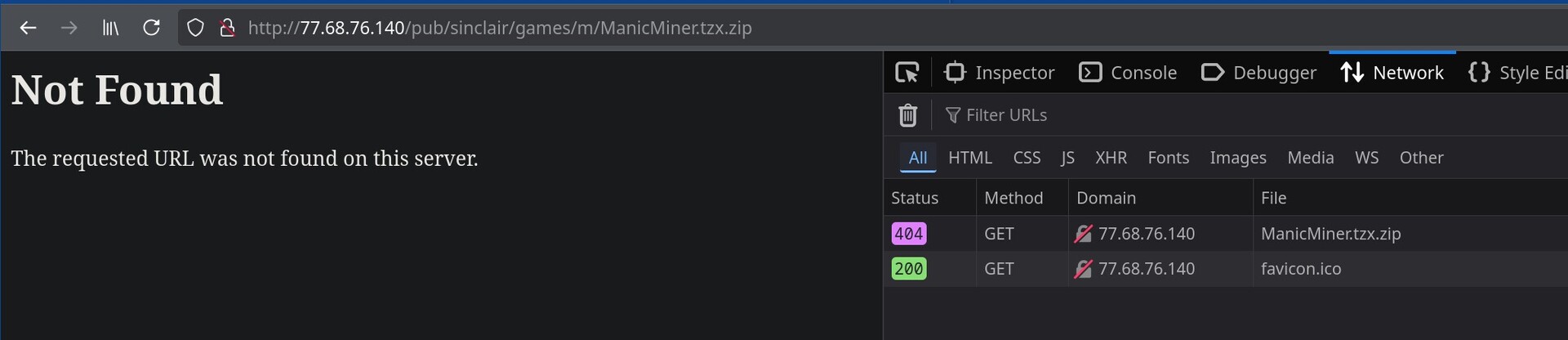Image resolution: width=1568 pixels, height=340 pixels.
Task: Clear network log with trash icon
Action: [x=907, y=115]
